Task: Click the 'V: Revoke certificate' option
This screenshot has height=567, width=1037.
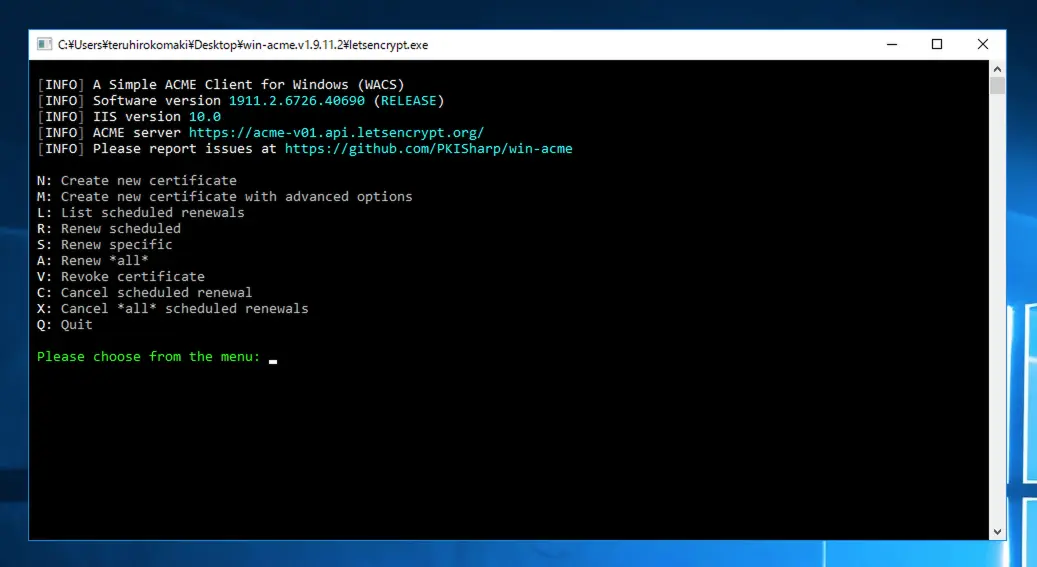Action: (121, 277)
